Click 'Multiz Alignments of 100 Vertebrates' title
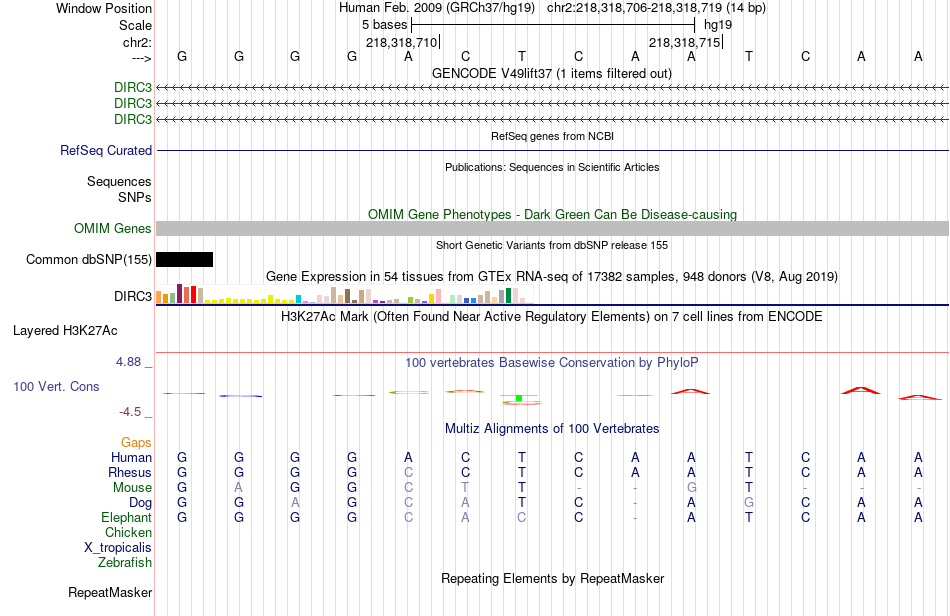Image resolution: width=950 pixels, height=616 pixels. tap(552, 428)
